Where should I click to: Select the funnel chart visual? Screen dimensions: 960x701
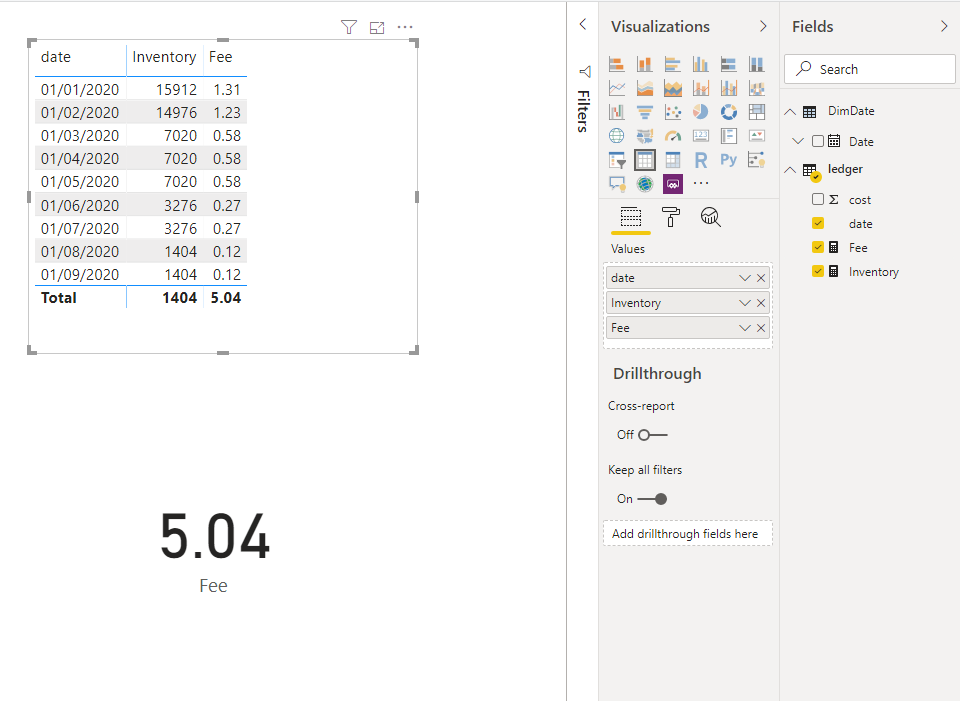pyautogui.click(x=645, y=112)
